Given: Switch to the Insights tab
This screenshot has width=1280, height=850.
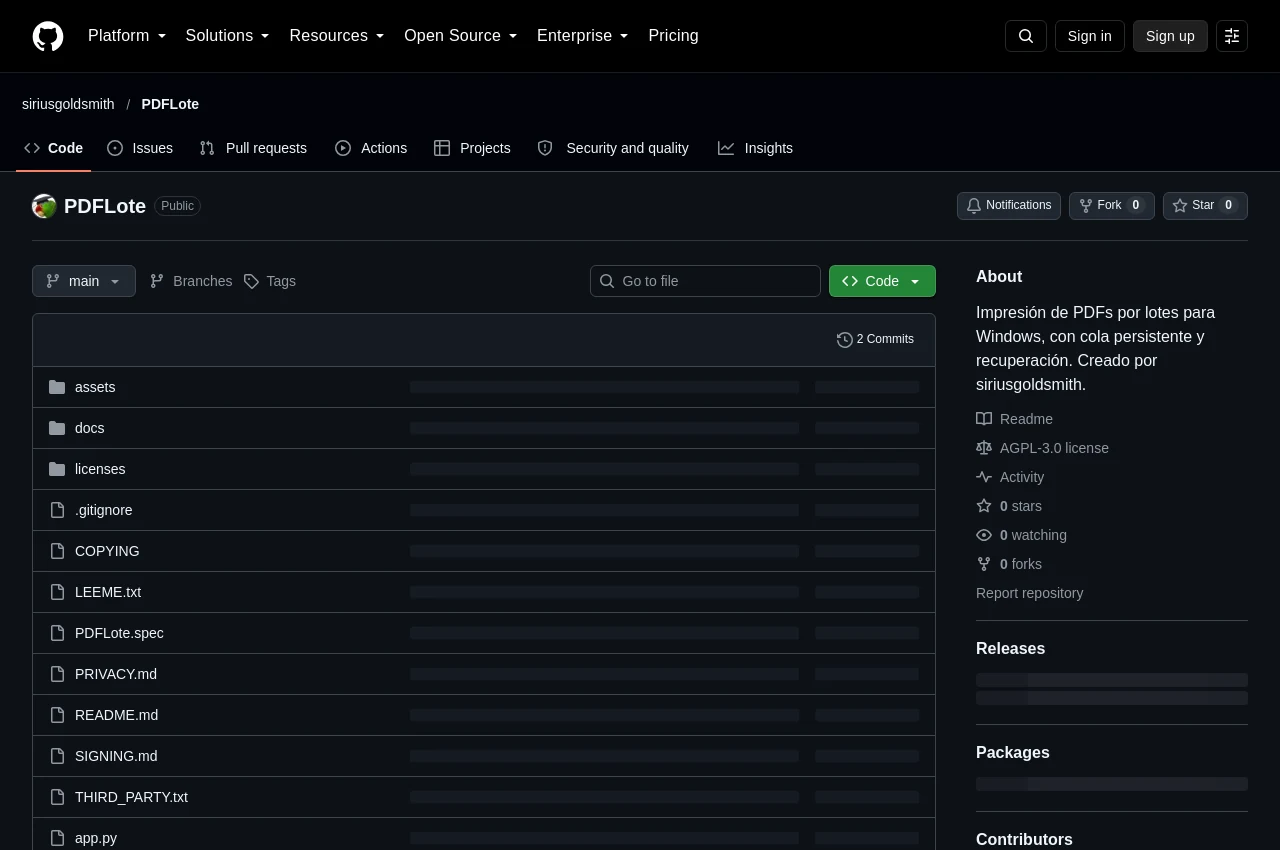Looking at the screenshot, I should coord(755,148).
